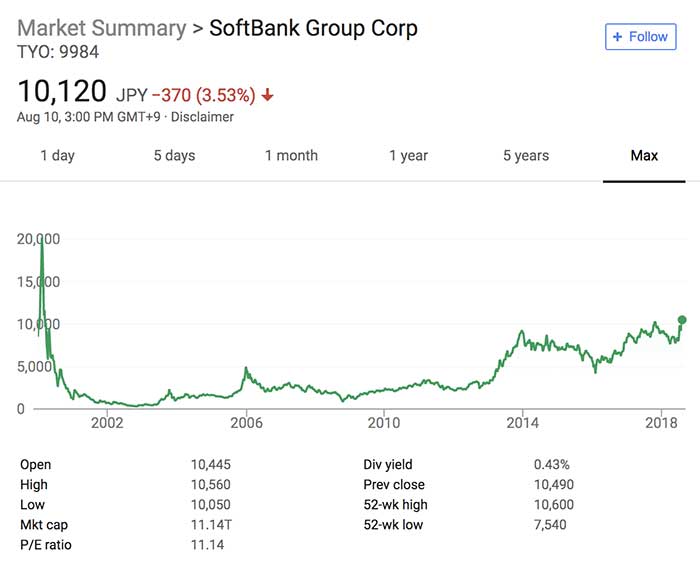Click the 10,120 current price

click(62, 92)
